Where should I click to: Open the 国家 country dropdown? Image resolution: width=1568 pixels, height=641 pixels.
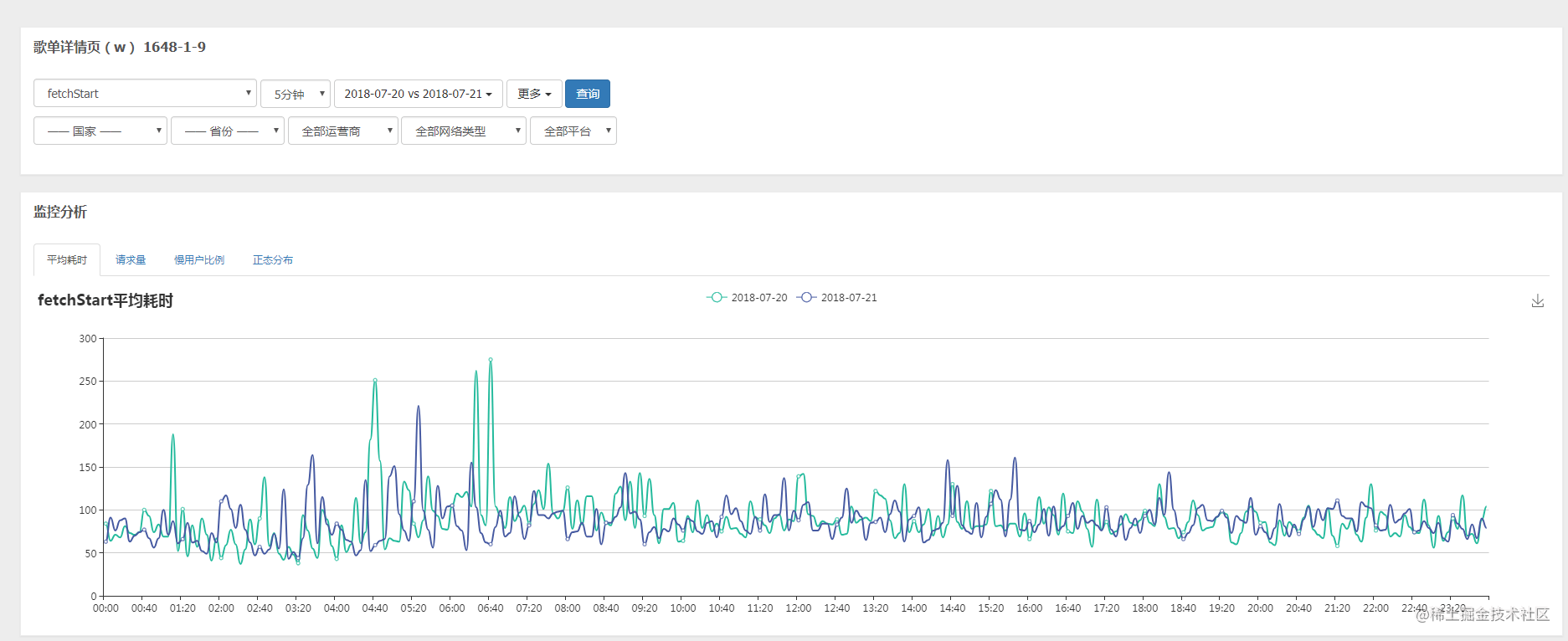100,131
